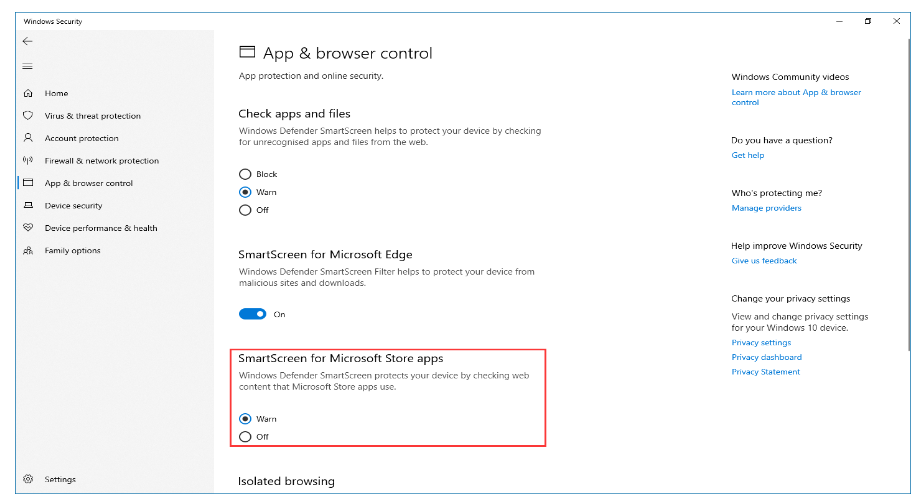The height and width of the screenshot is (501, 919).
Task: Click the Privacy dashboard link
Action: (x=766, y=357)
